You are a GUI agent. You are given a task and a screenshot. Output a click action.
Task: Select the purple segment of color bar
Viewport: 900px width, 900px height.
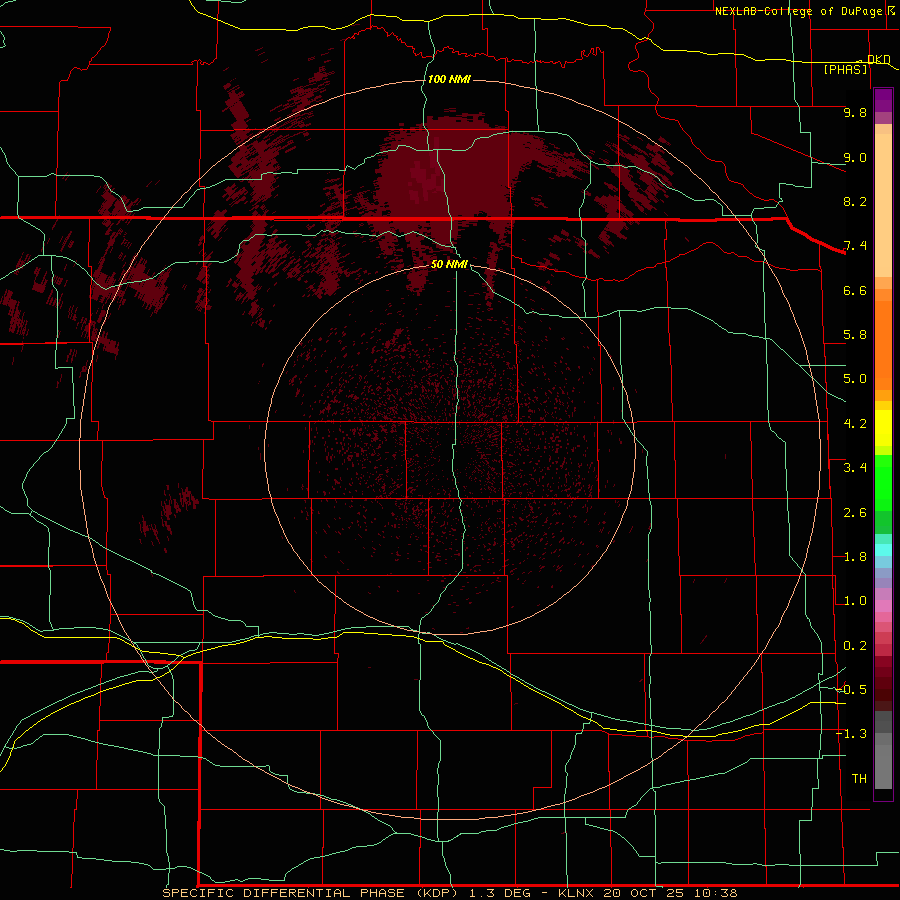[x=883, y=101]
